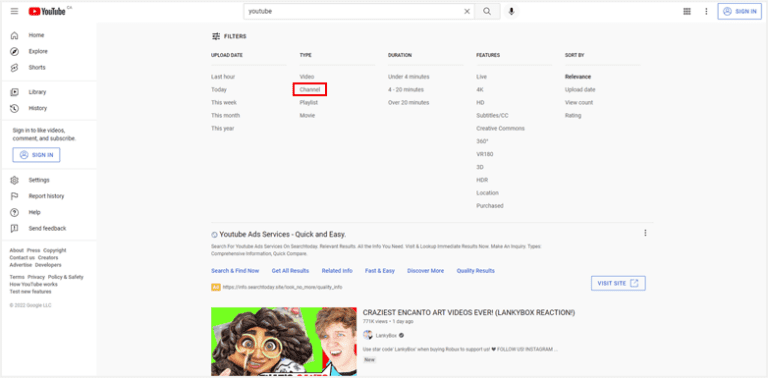Image resolution: width=768 pixels, height=378 pixels.
Task: Filter by Today upload date
Action: pos(219,90)
